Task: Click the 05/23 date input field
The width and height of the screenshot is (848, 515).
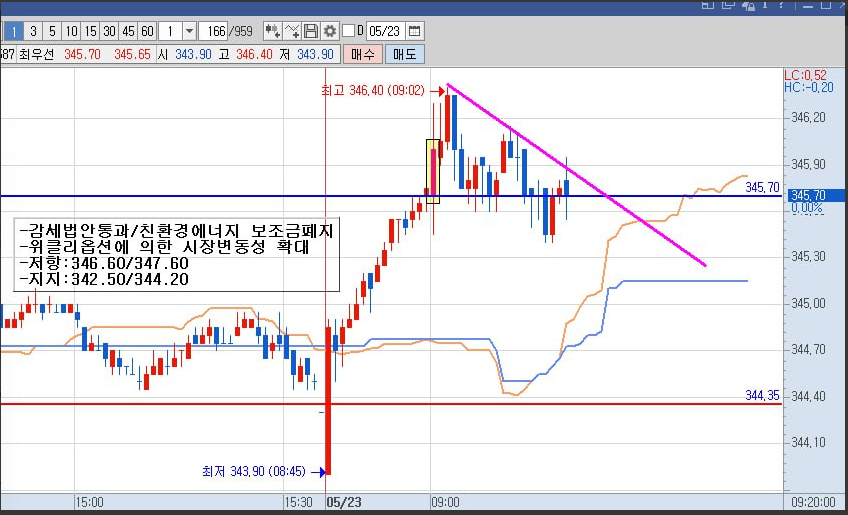Action: tap(385, 31)
